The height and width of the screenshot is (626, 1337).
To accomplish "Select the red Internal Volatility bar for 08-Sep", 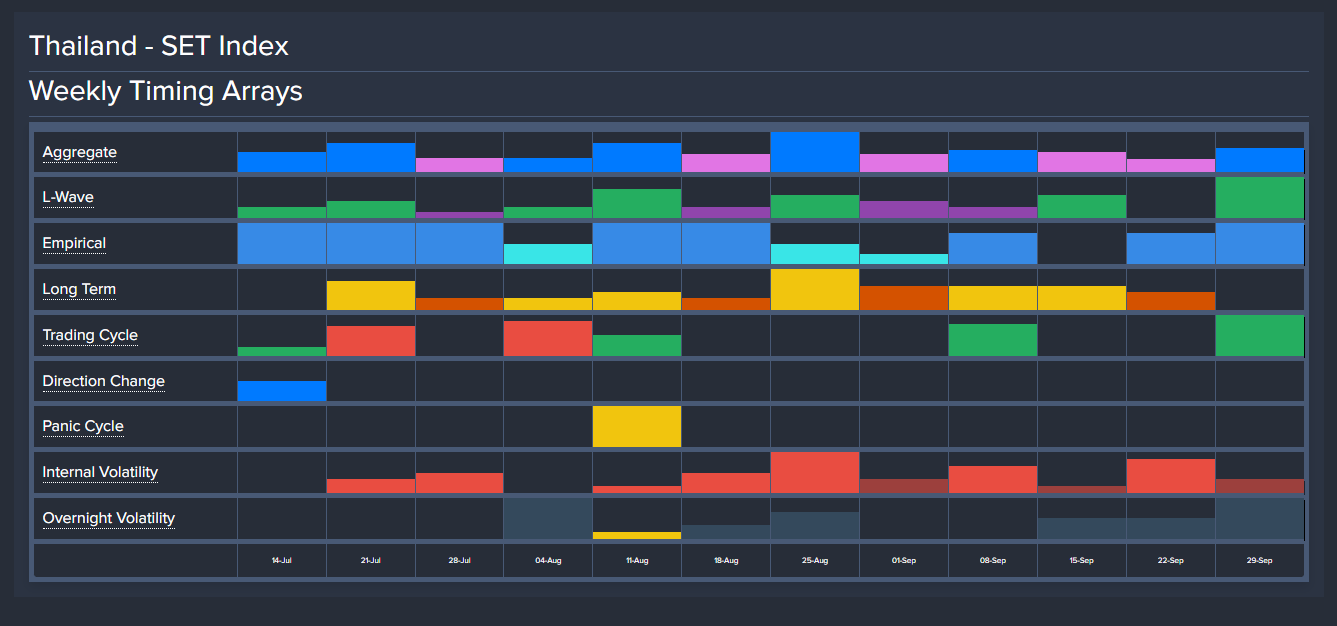I will click(993, 479).
